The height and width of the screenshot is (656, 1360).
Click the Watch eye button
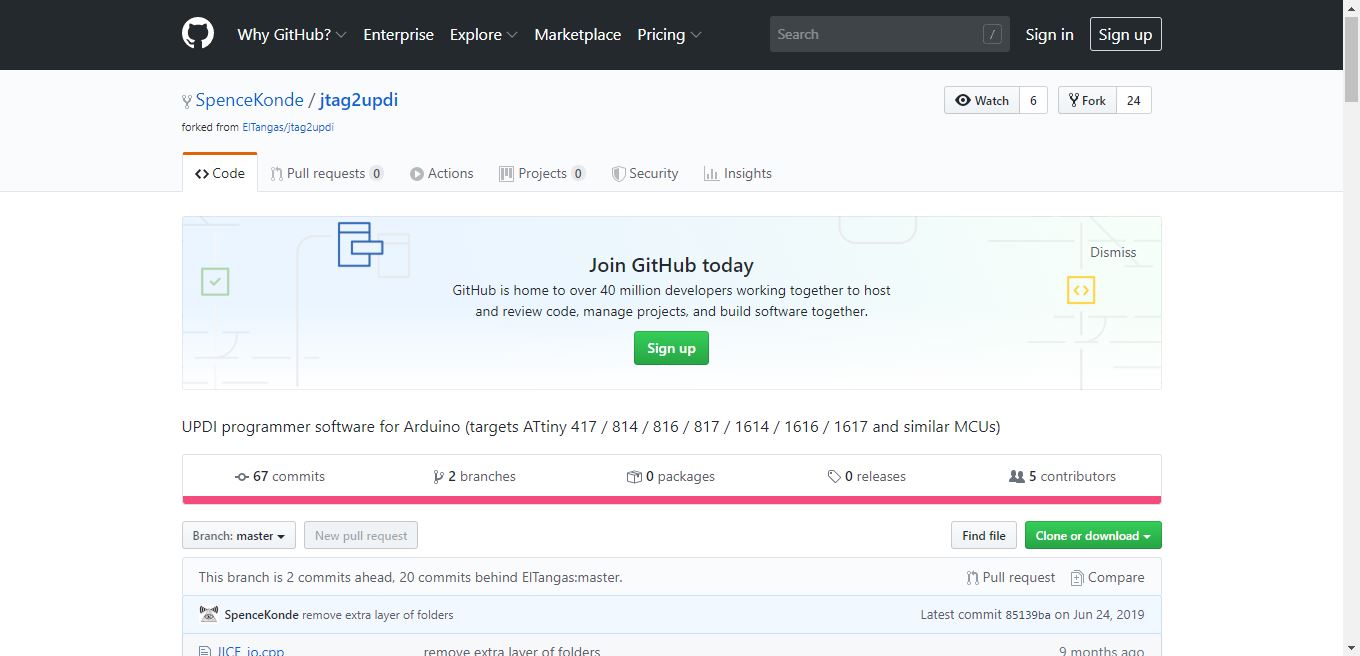982,100
